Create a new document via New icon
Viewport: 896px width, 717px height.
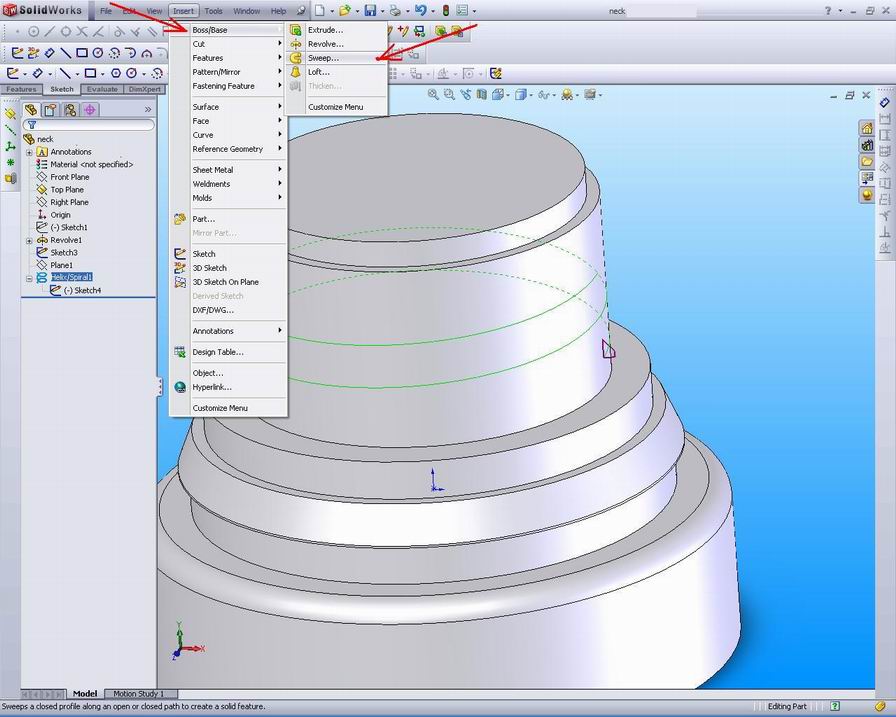(x=320, y=11)
